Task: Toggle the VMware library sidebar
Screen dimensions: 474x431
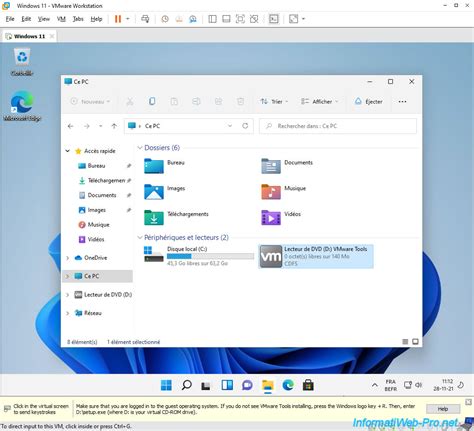Action: (x=212, y=19)
